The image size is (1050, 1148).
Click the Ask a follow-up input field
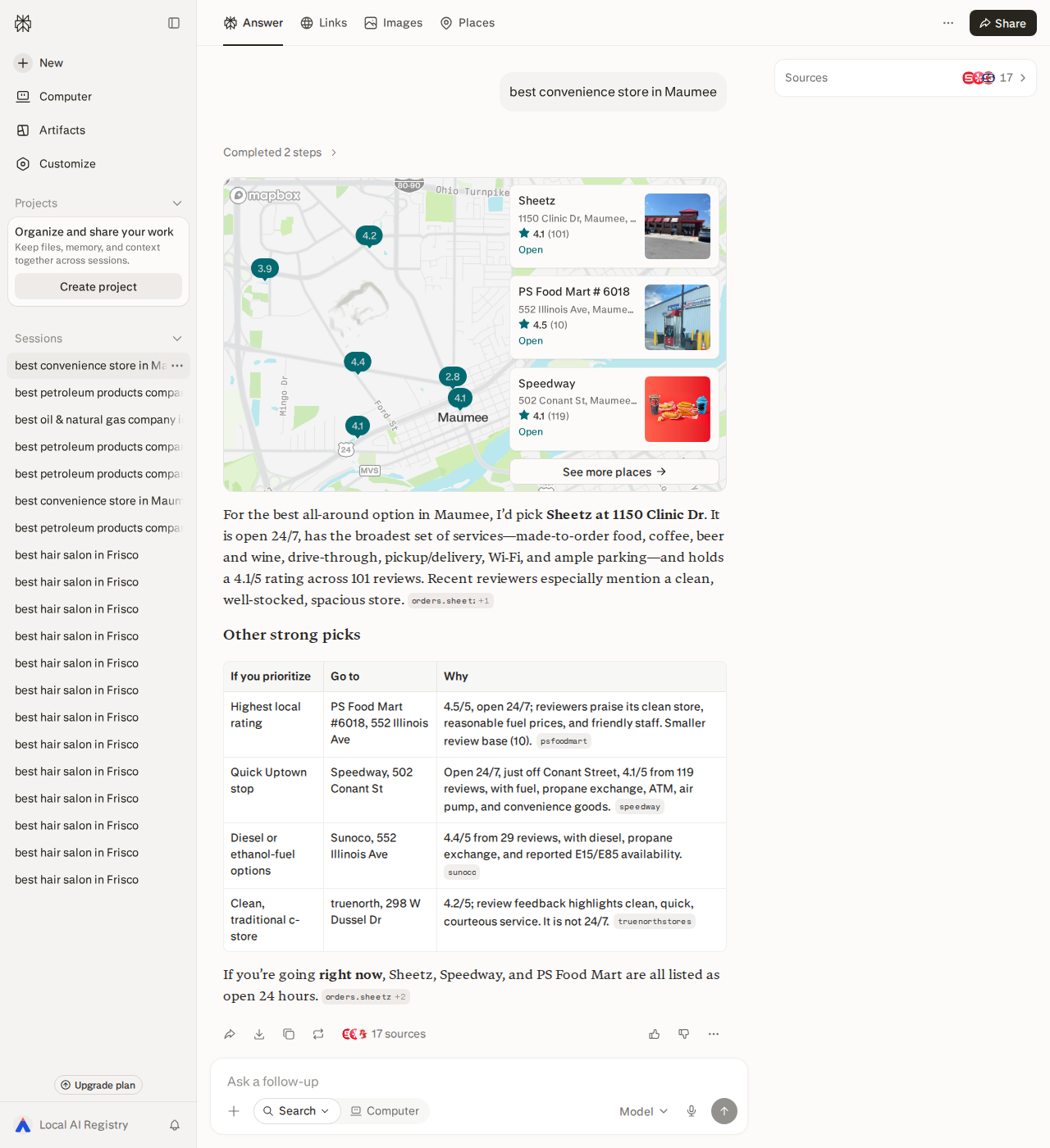click(479, 1082)
